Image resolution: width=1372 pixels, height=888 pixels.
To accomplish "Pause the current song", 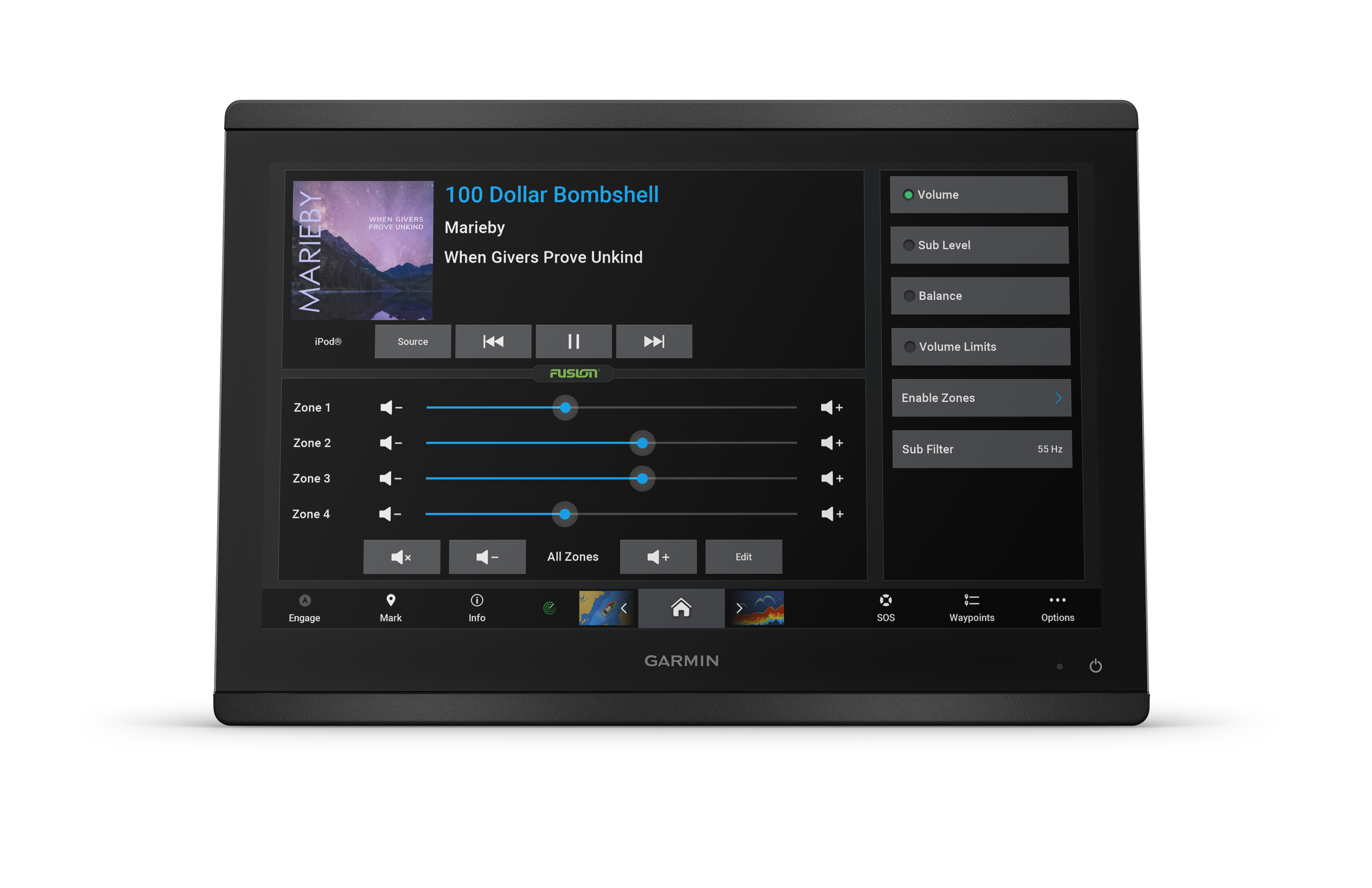I will [574, 341].
